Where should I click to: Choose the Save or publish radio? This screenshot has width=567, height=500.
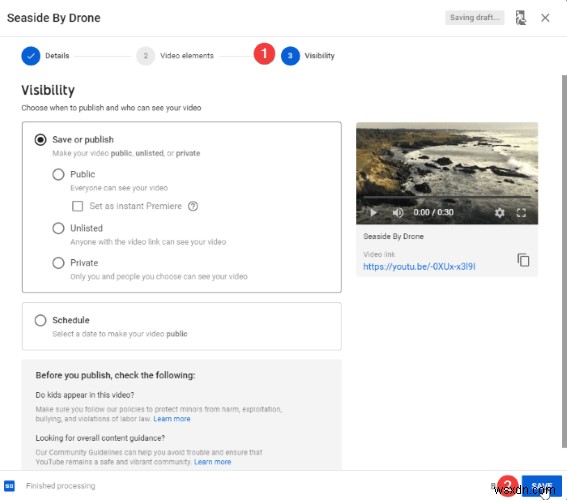(40, 140)
